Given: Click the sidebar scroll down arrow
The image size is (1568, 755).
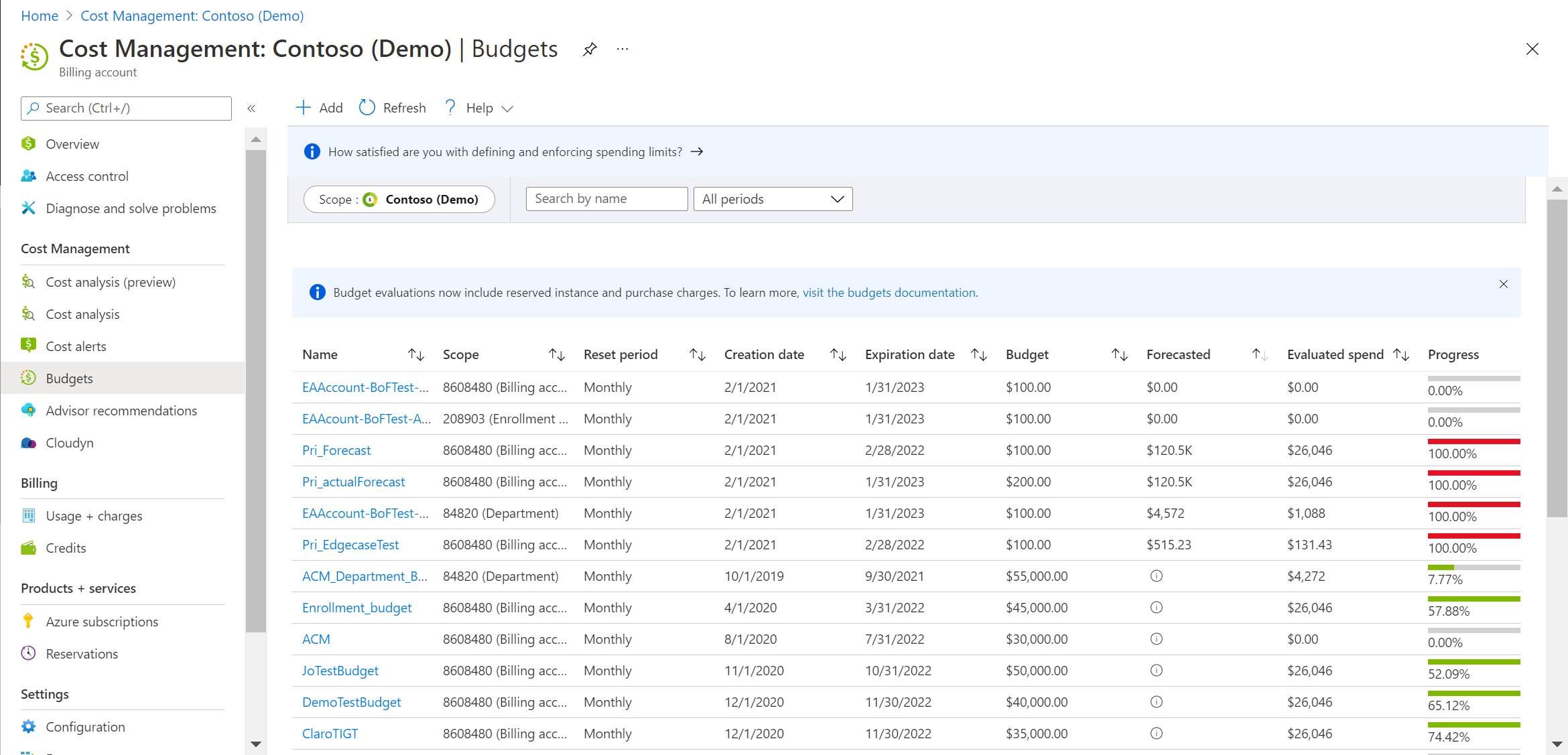Looking at the screenshot, I should [x=256, y=744].
